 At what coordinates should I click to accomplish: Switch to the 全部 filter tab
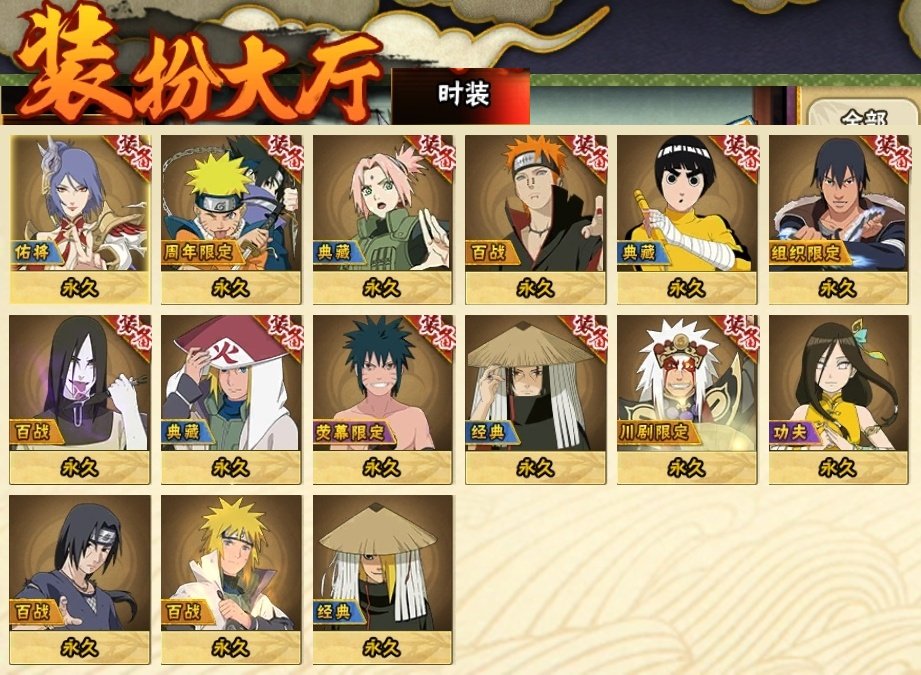click(x=863, y=113)
